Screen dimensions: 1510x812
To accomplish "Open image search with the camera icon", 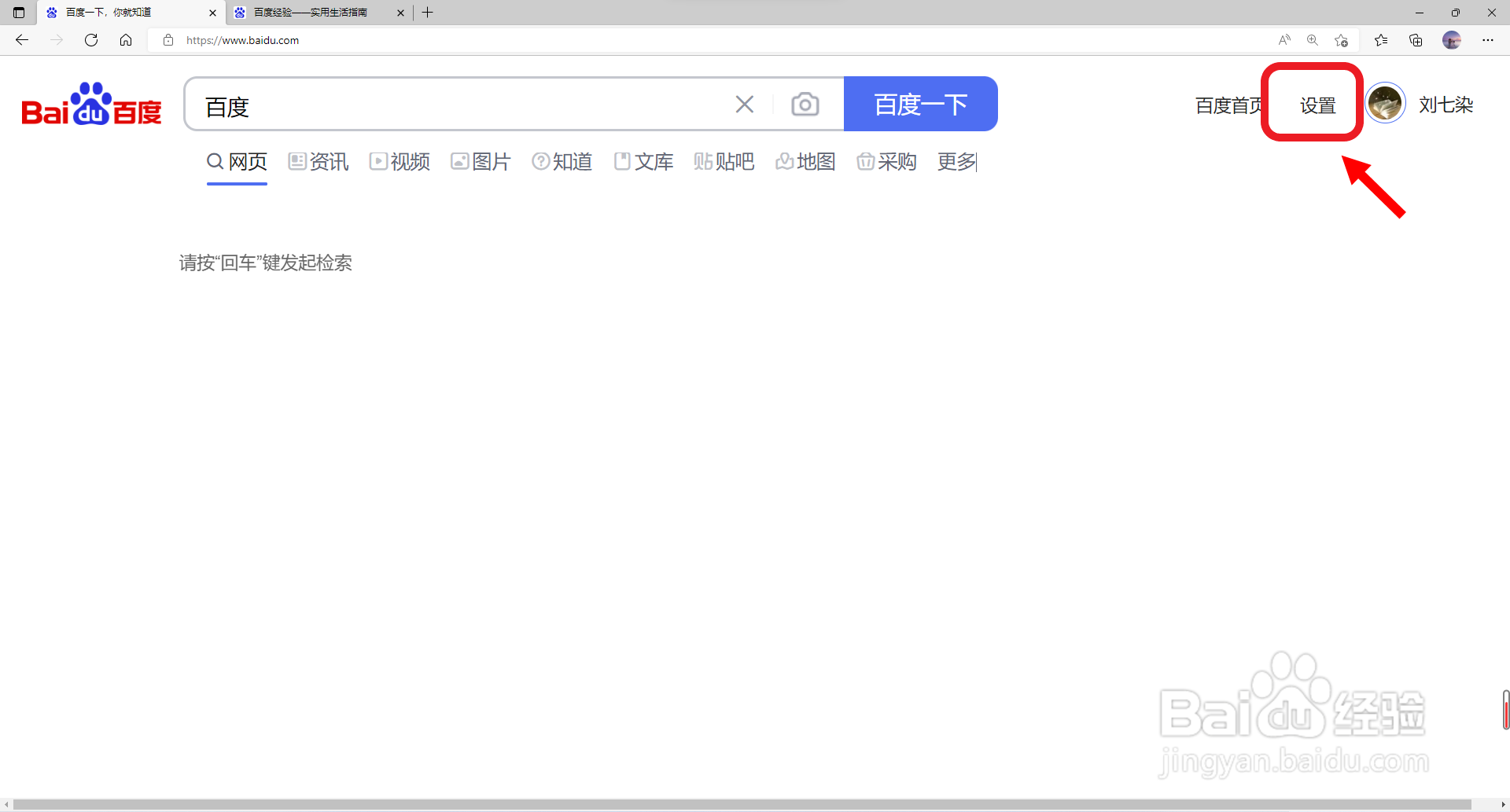I will click(805, 104).
